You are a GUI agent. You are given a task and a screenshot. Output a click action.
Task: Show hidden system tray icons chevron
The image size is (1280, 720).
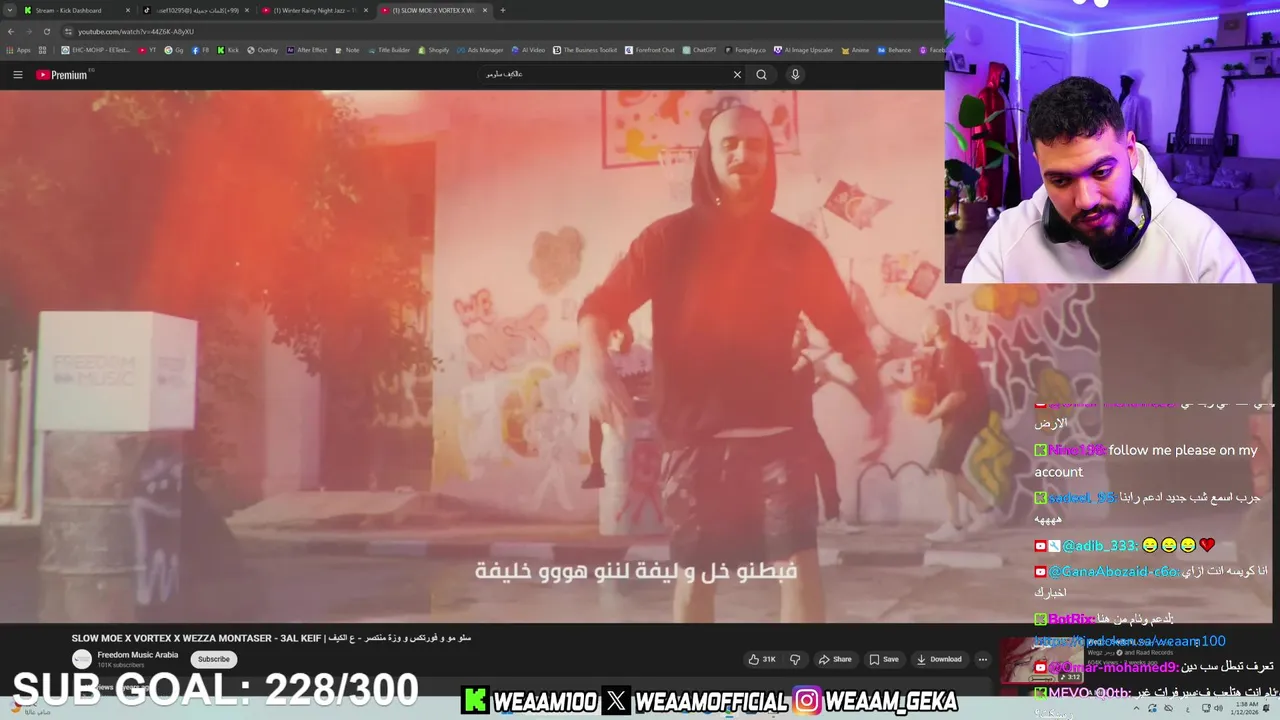(1138, 708)
